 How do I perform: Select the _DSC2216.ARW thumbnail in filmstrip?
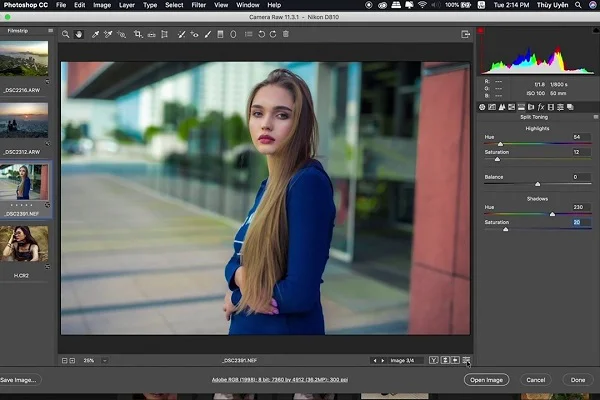click(24, 59)
